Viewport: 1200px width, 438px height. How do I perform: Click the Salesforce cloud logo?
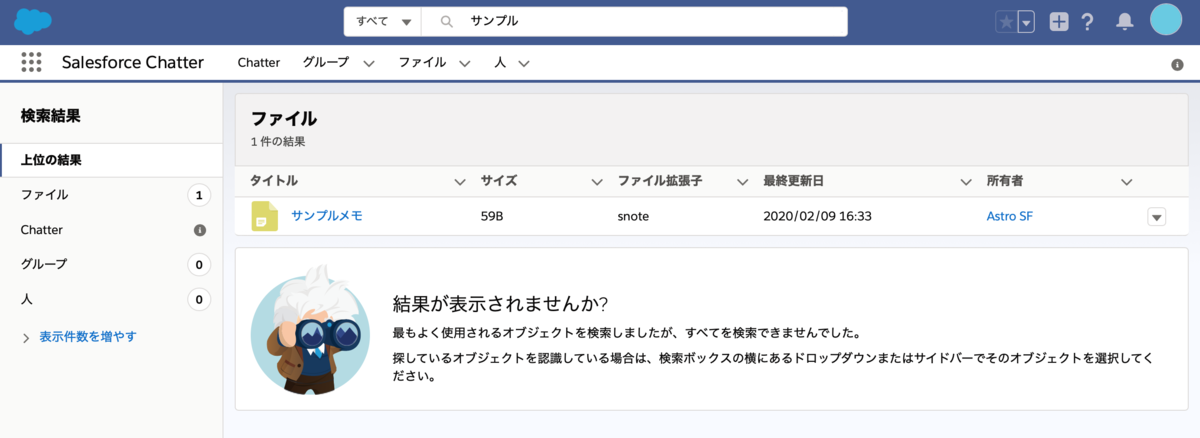[33, 20]
